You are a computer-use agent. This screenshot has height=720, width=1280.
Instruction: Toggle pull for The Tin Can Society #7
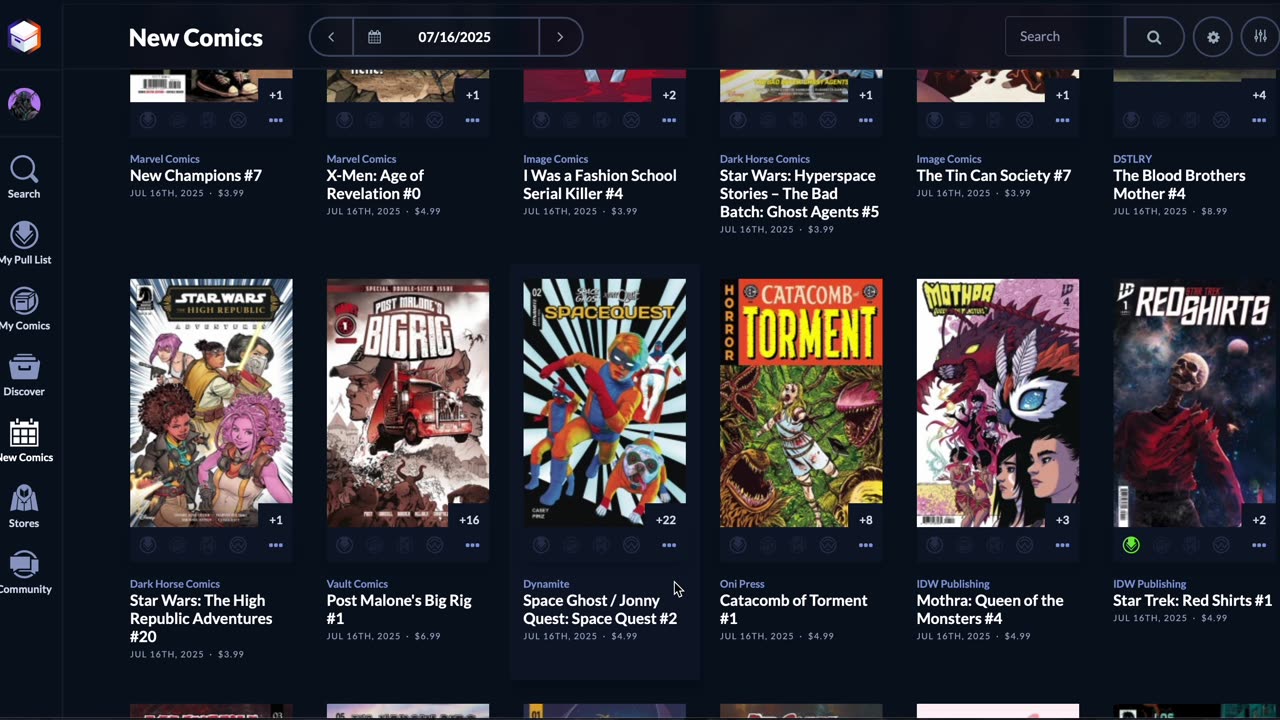click(x=935, y=120)
